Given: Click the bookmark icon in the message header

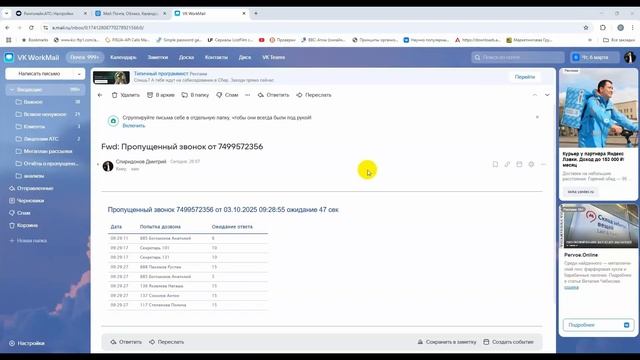Looking at the screenshot, I should [495, 164].
